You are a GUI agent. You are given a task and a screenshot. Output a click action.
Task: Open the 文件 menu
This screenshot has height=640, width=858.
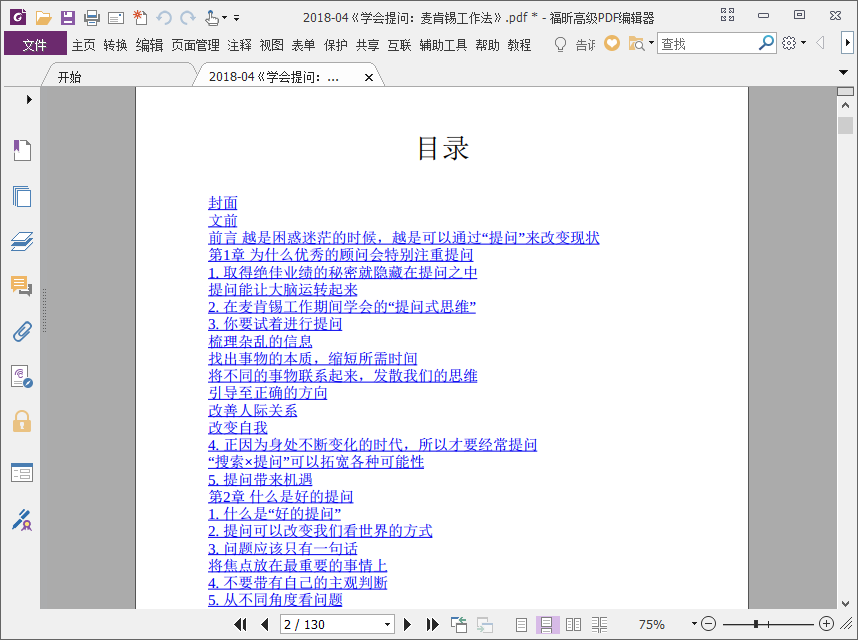click(35, 45)
